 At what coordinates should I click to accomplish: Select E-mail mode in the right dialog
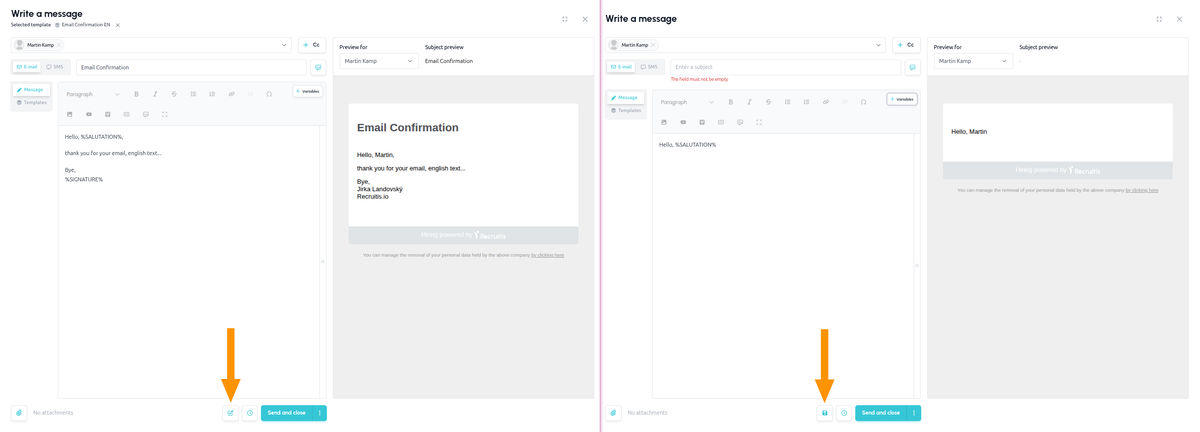point(621,67)
